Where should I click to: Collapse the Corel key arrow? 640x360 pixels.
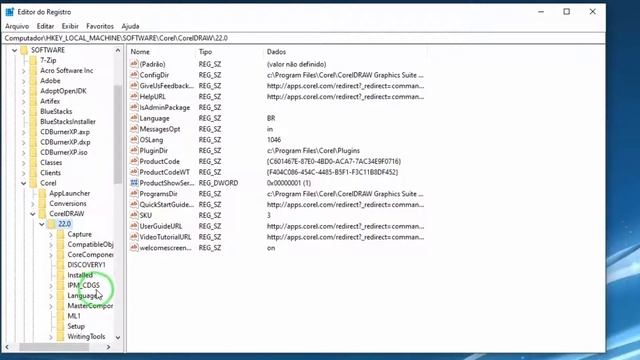point(24,183)
